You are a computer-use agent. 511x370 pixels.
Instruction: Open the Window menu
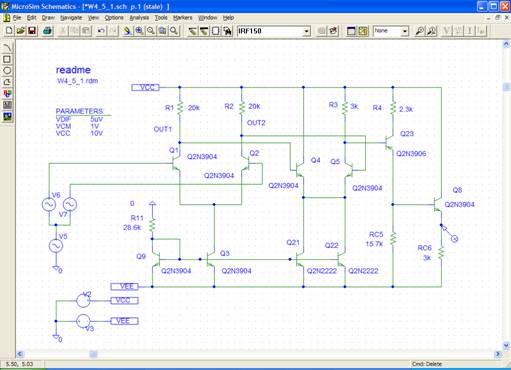[x=207, y=18]
